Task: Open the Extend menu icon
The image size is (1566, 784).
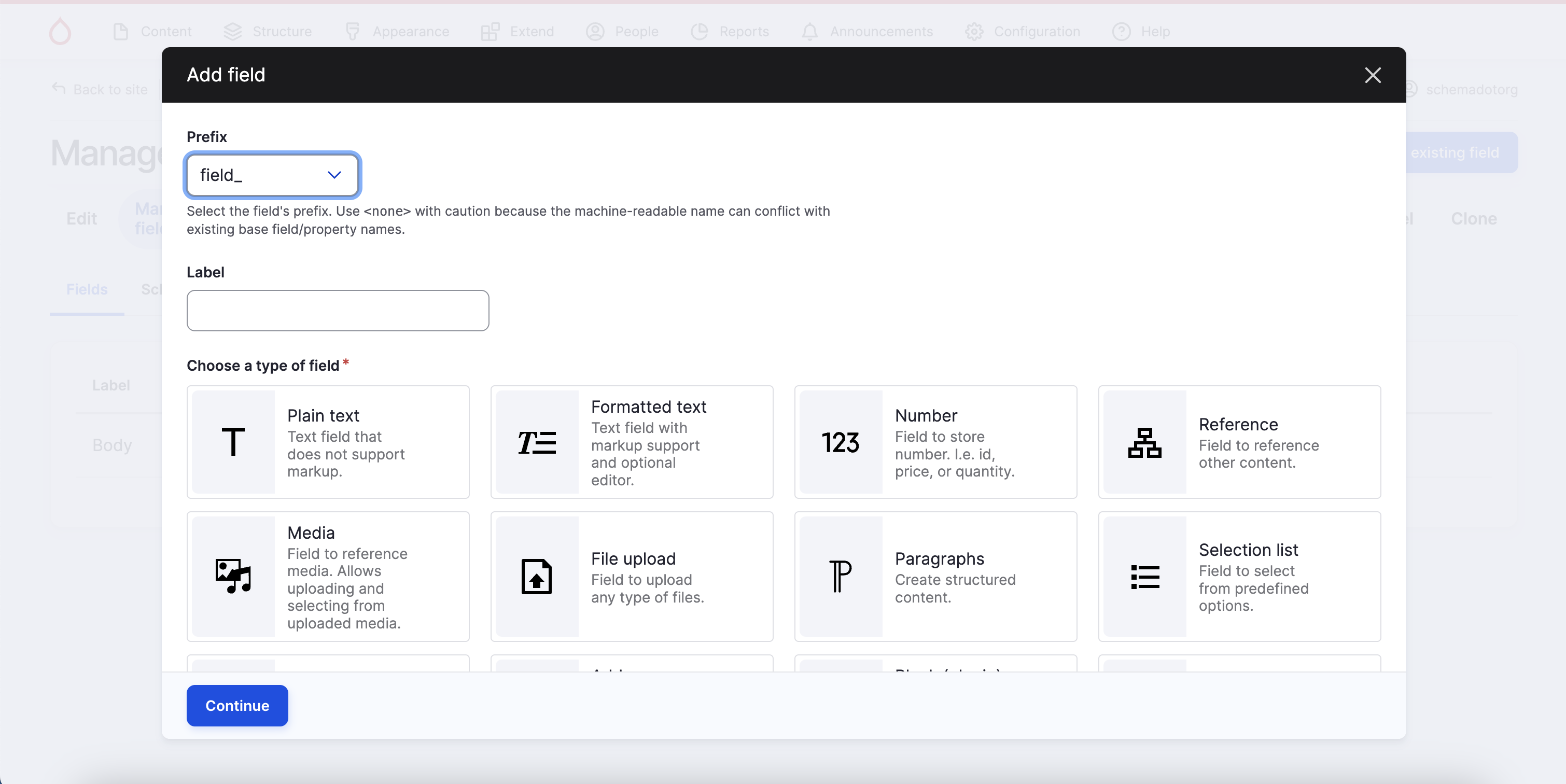Action: (490, 32)
